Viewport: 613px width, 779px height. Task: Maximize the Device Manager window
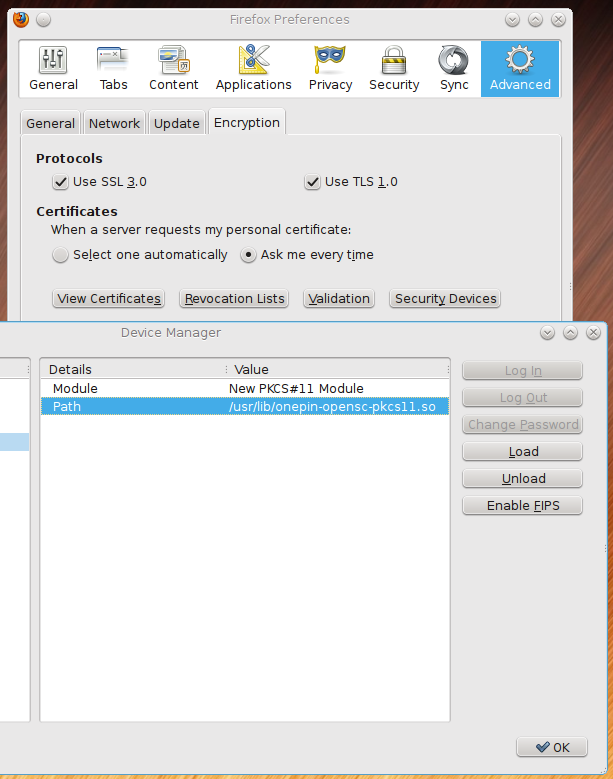pyautogui.click(x=570, y=332)
